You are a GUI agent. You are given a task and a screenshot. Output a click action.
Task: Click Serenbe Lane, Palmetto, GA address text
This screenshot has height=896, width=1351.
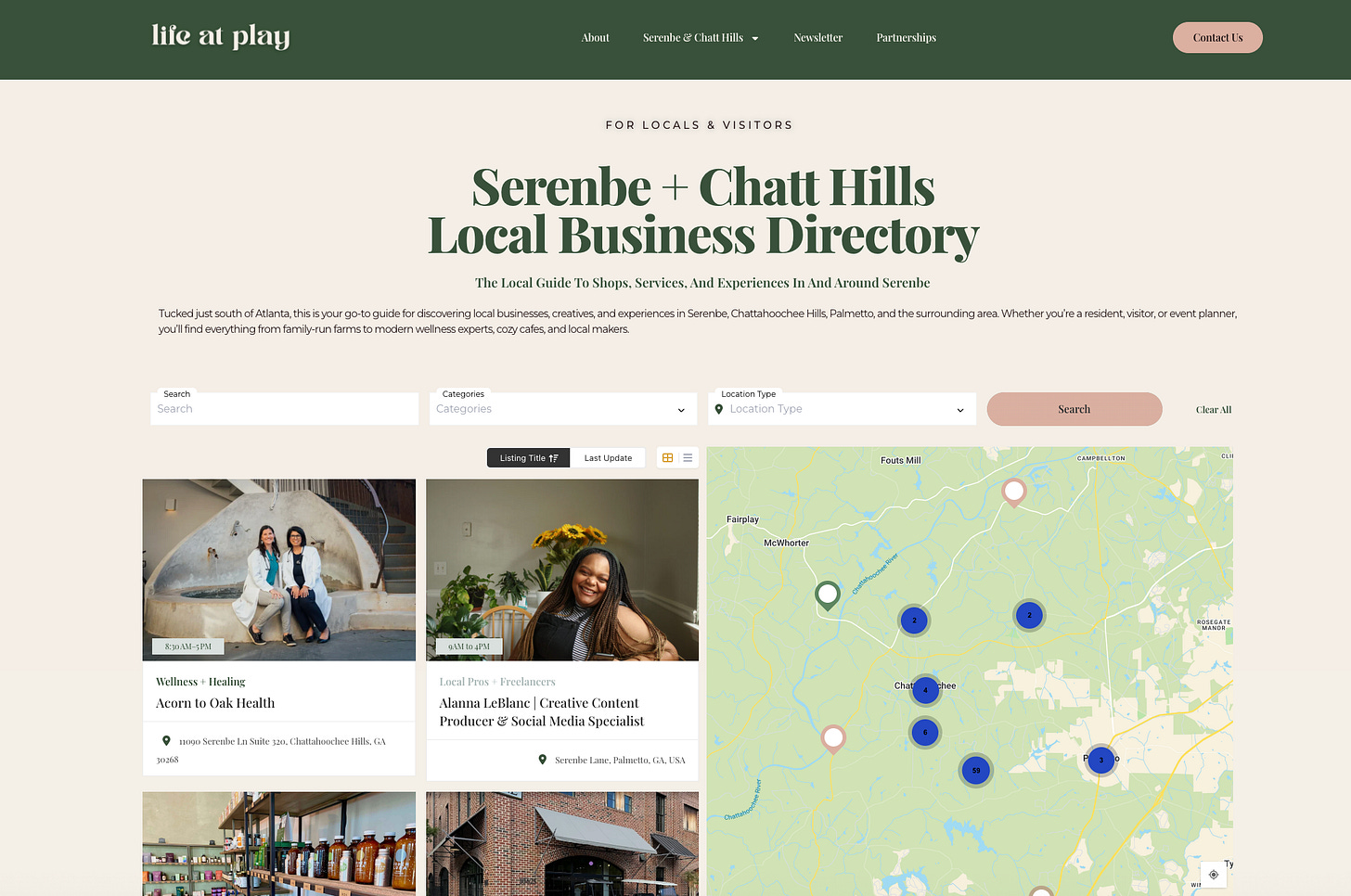coord(620,760)
